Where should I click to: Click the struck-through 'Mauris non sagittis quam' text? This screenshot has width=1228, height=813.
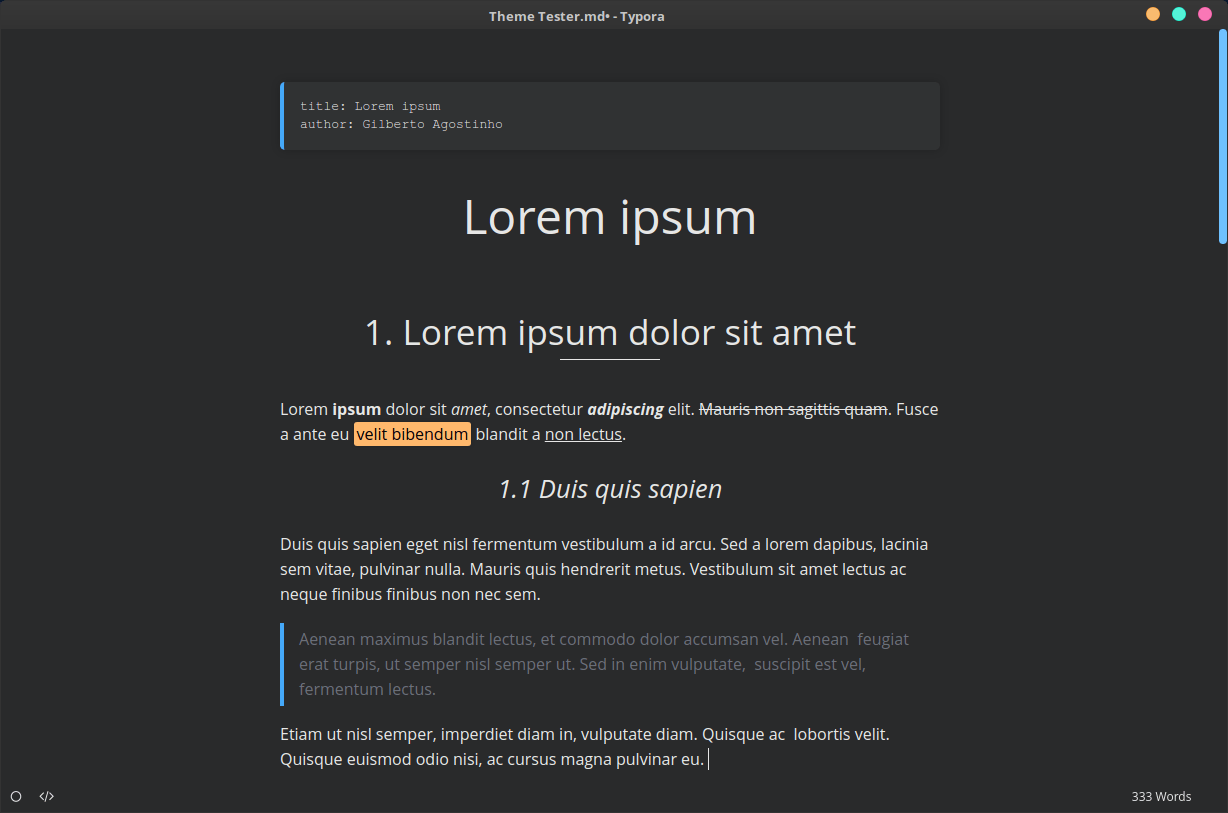tap(793, 409)
